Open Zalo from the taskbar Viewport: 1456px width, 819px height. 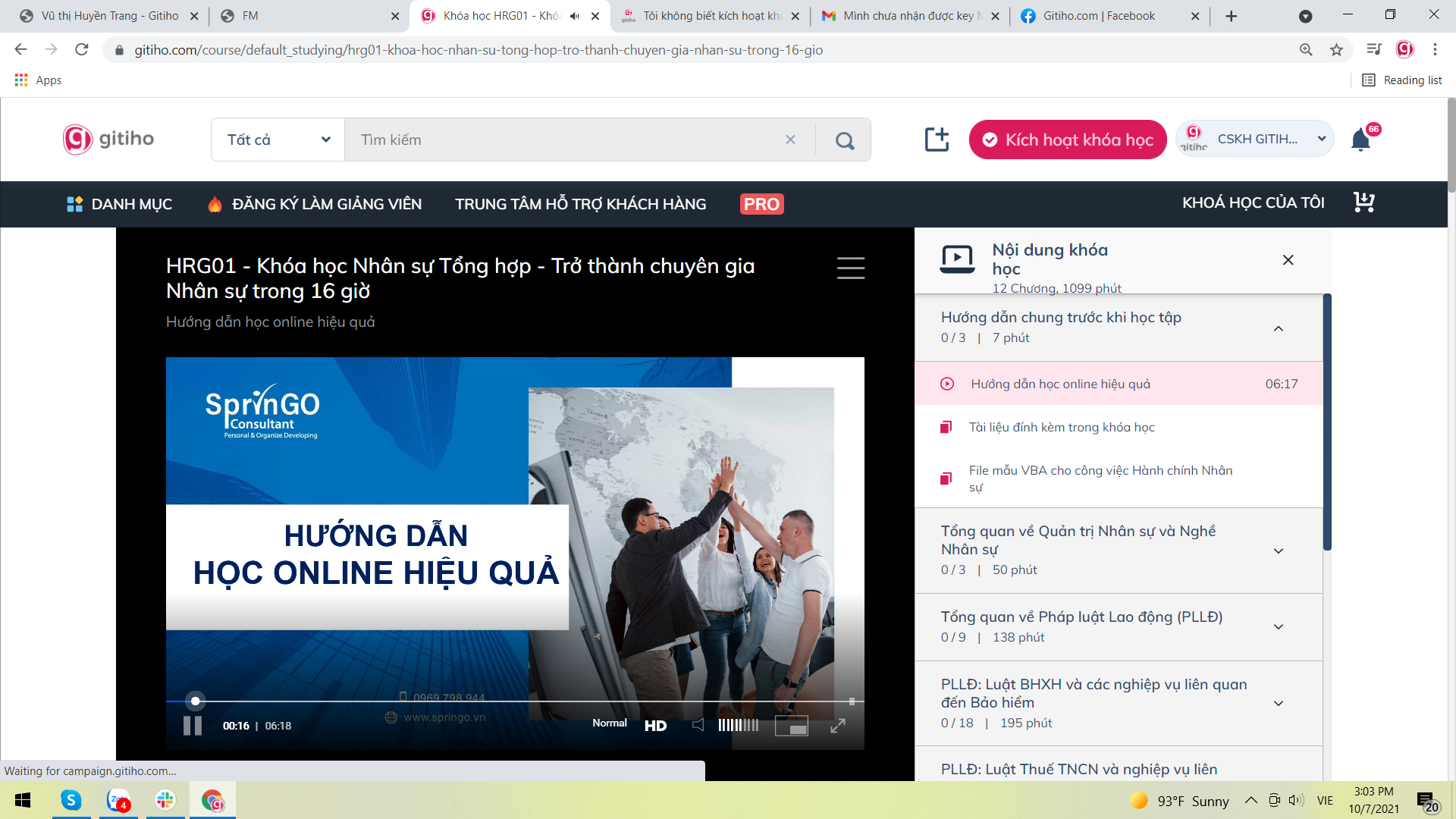(118, 800)
